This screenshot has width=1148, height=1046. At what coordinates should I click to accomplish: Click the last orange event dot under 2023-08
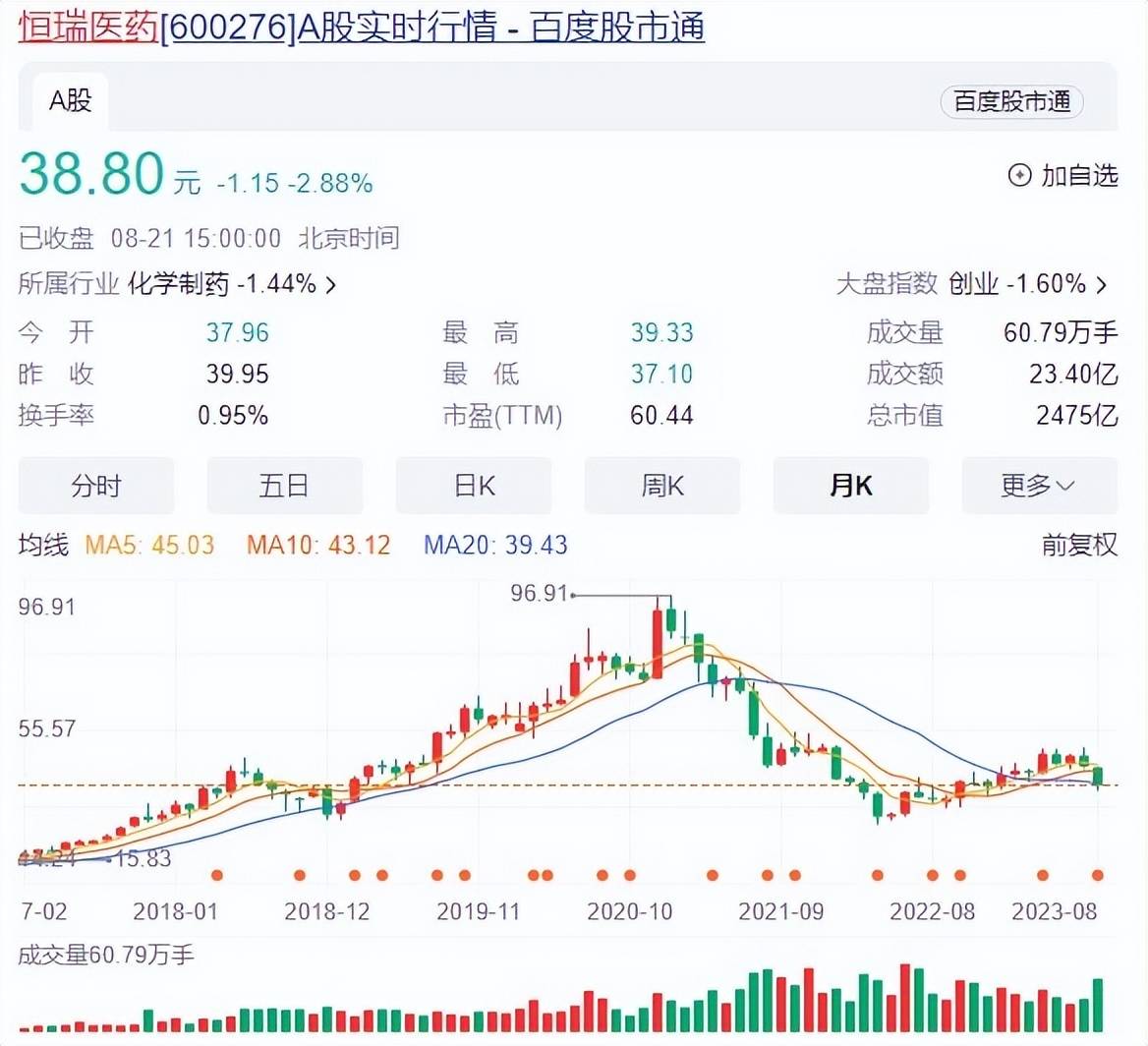click(x=1098, y=875)
